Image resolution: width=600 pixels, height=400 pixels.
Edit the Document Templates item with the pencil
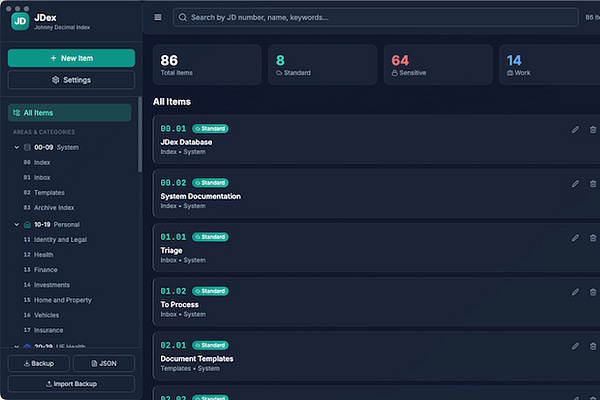(x=575, y=346)
